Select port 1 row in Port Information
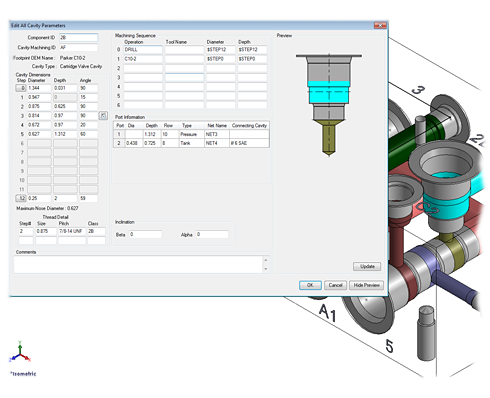Viewport: 490px width, 398px height. coord(191,134)
